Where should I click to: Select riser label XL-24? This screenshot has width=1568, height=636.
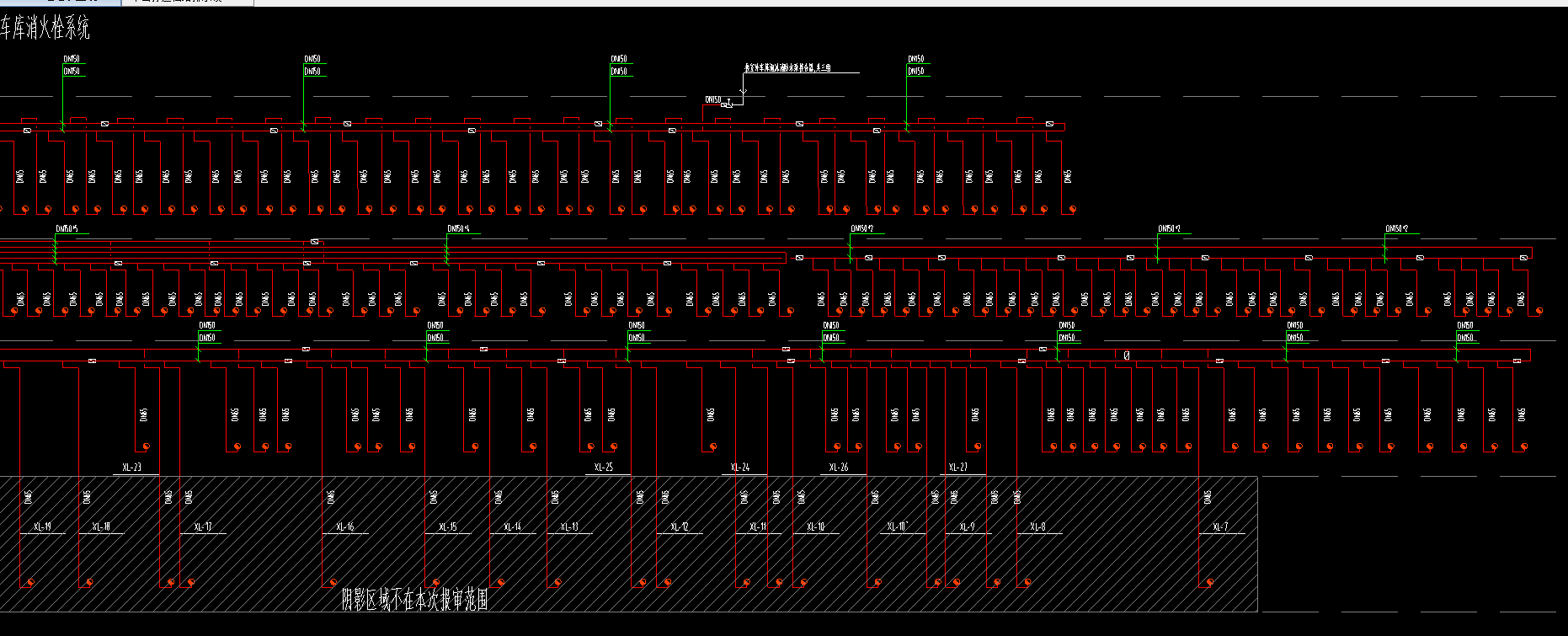(x=740, y=468)
